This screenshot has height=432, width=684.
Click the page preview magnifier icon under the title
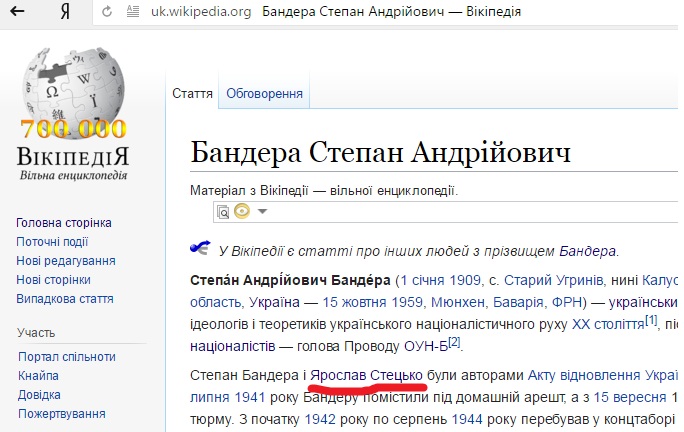(x=223, y=211)
